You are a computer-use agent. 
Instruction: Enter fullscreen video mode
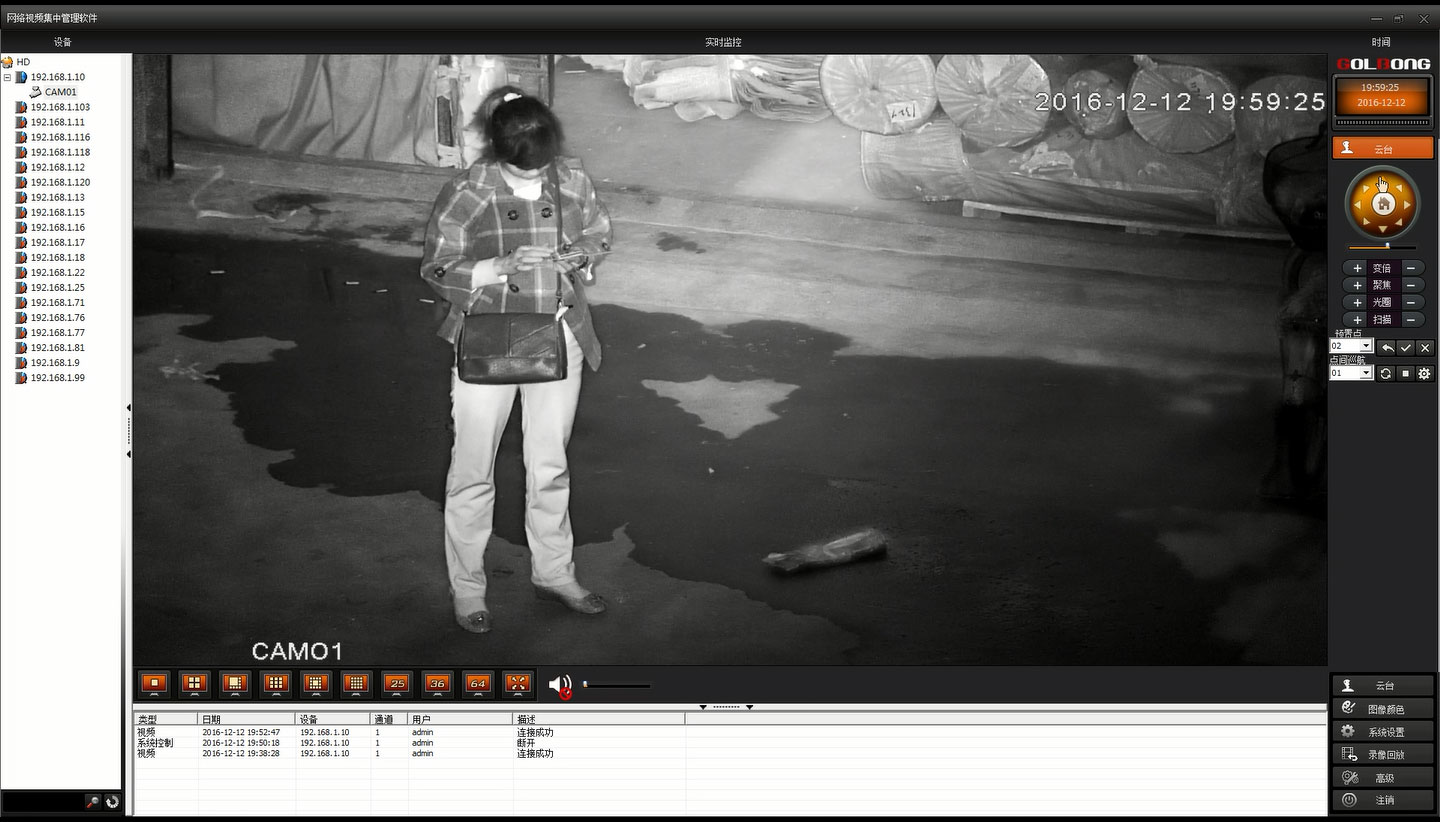518,684
